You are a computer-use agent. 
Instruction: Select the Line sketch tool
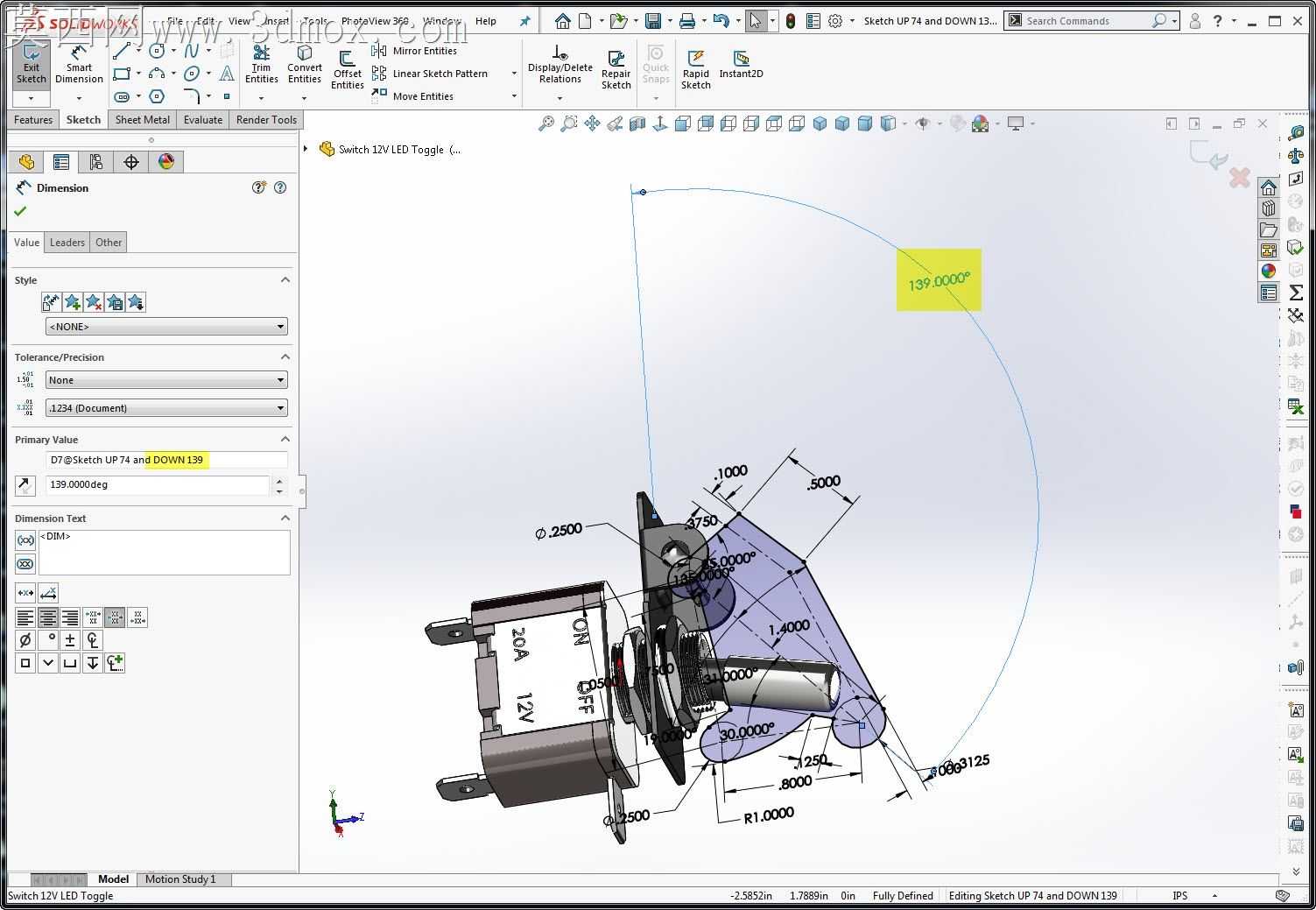pos(122,52)
